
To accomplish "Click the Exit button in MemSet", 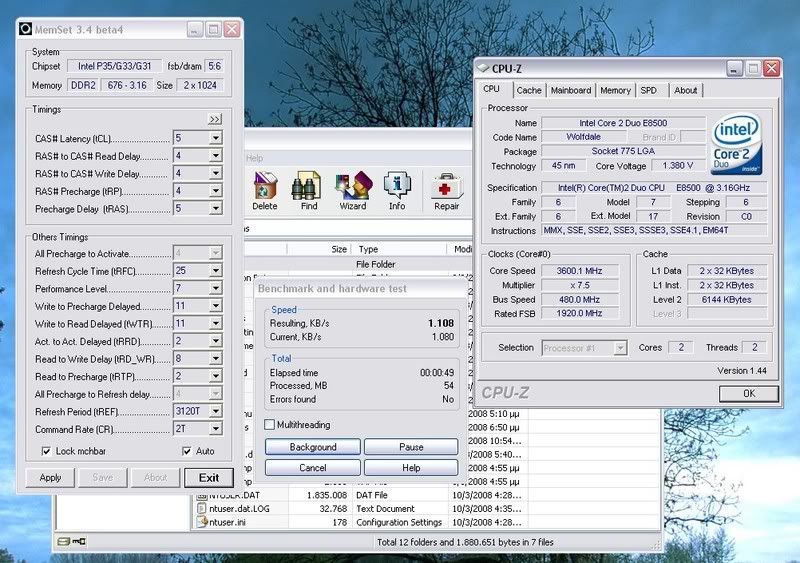I will 209,478.
